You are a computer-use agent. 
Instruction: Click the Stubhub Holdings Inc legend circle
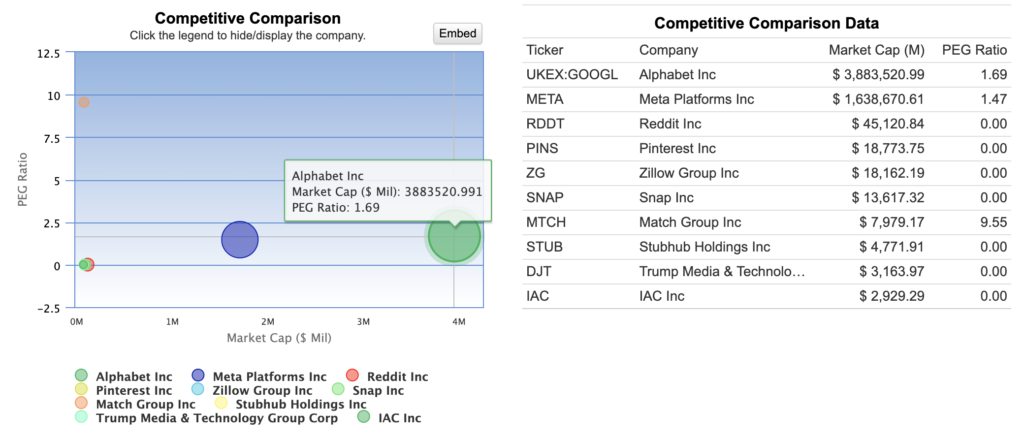click(x=221, y=404)
